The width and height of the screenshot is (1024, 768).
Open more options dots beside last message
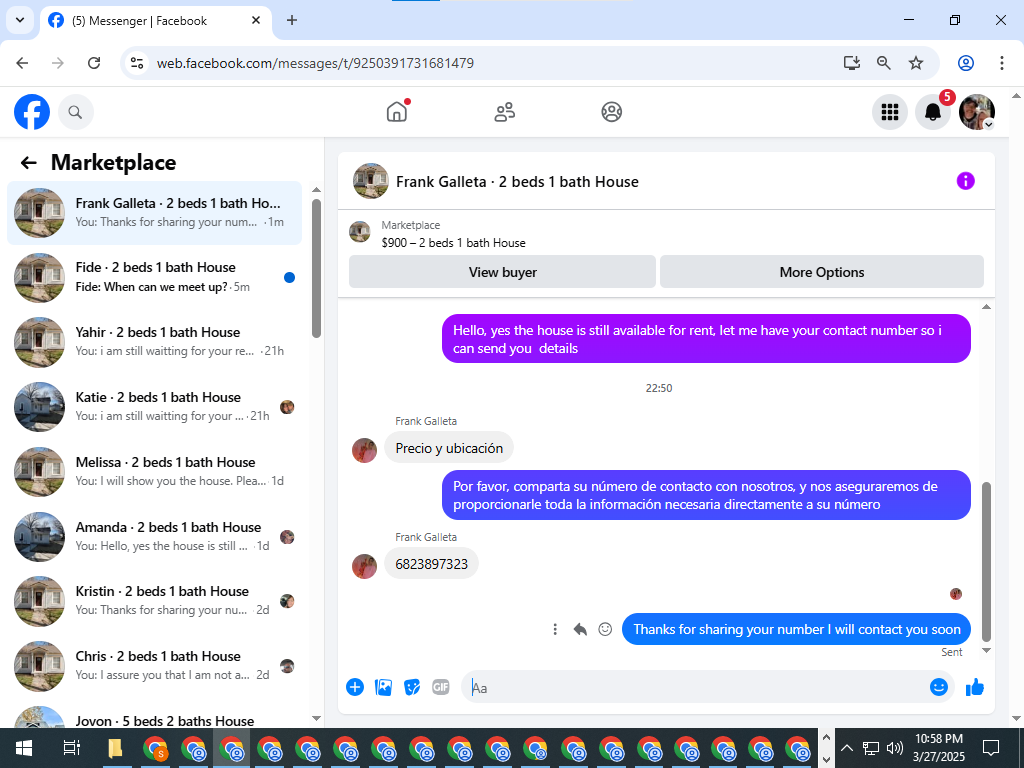[x=555, y=630]
